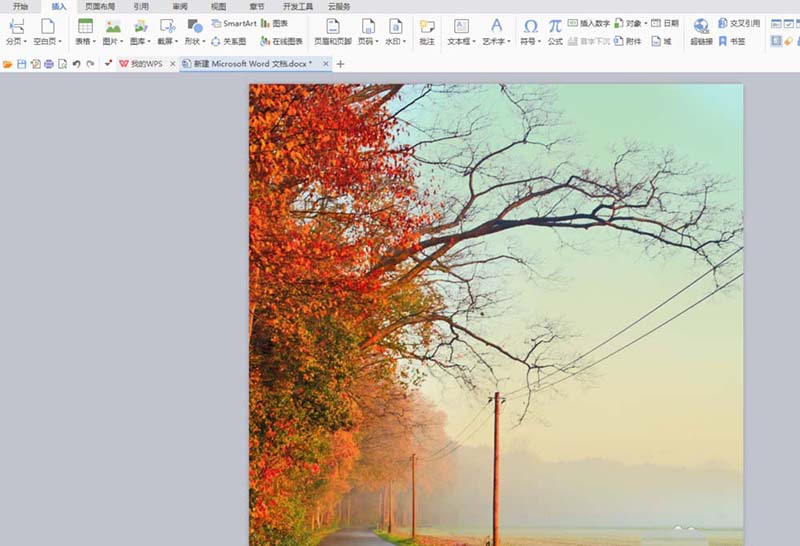Close the 新建 Microsoft Word 文档.docx tab
800x546 pixels.
click(x=326, y=64)
